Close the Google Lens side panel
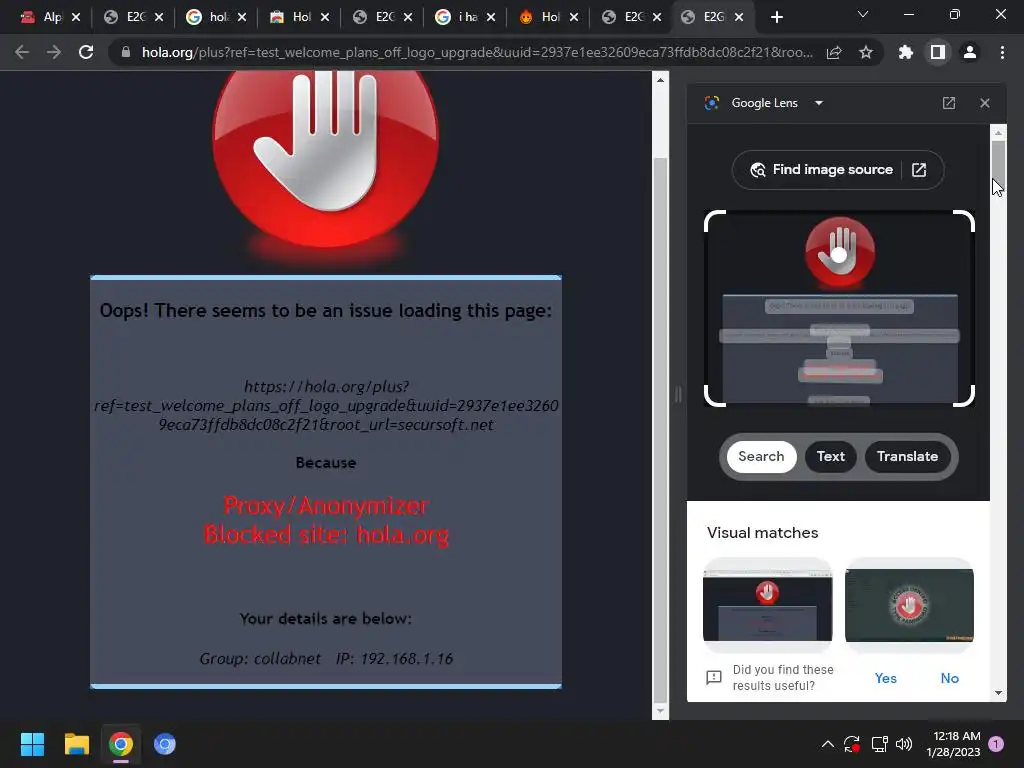Screen dimensions: 1024x768 [x=985, y=103]
